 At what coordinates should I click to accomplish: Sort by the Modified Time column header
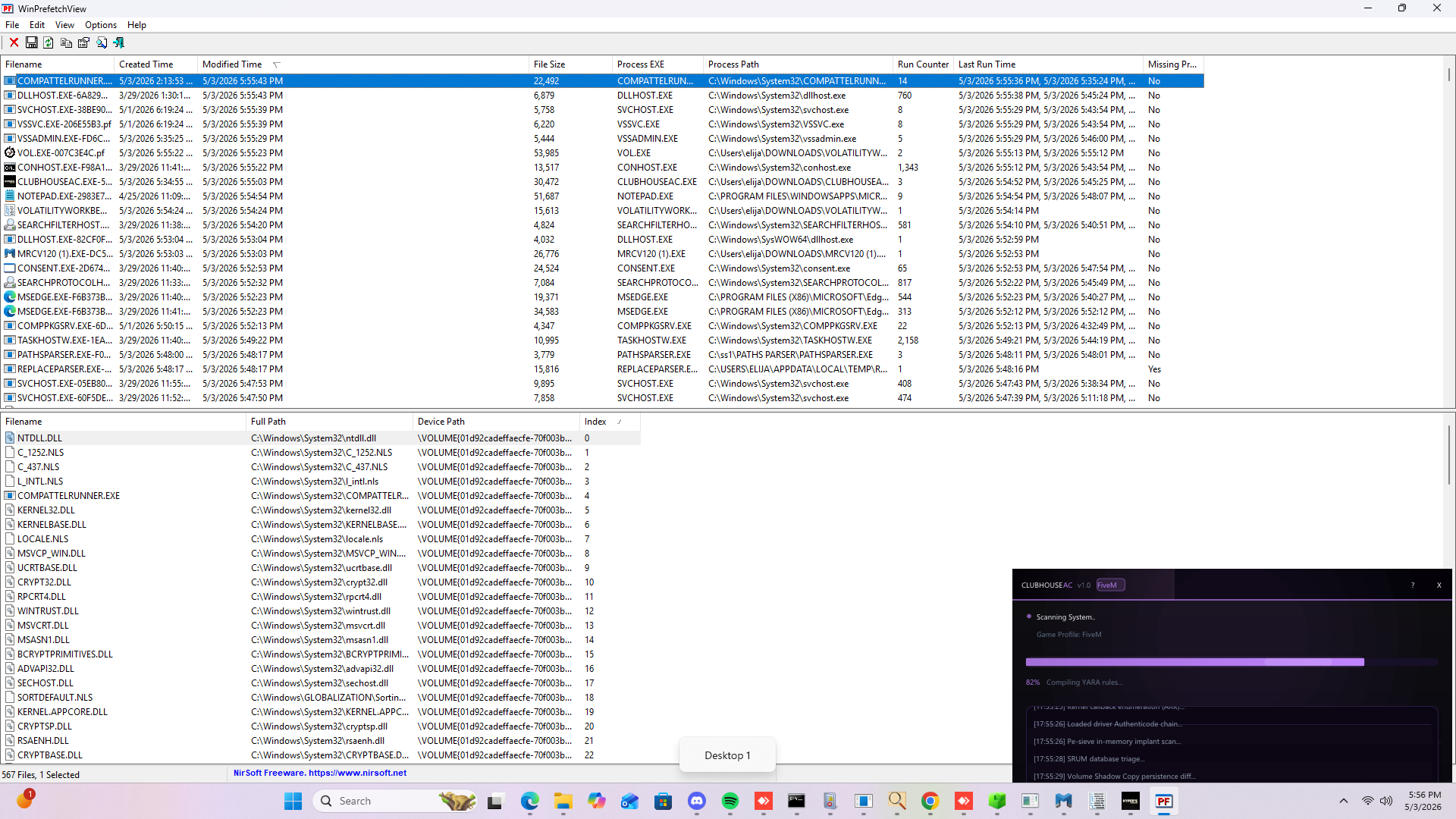(363, 64)
